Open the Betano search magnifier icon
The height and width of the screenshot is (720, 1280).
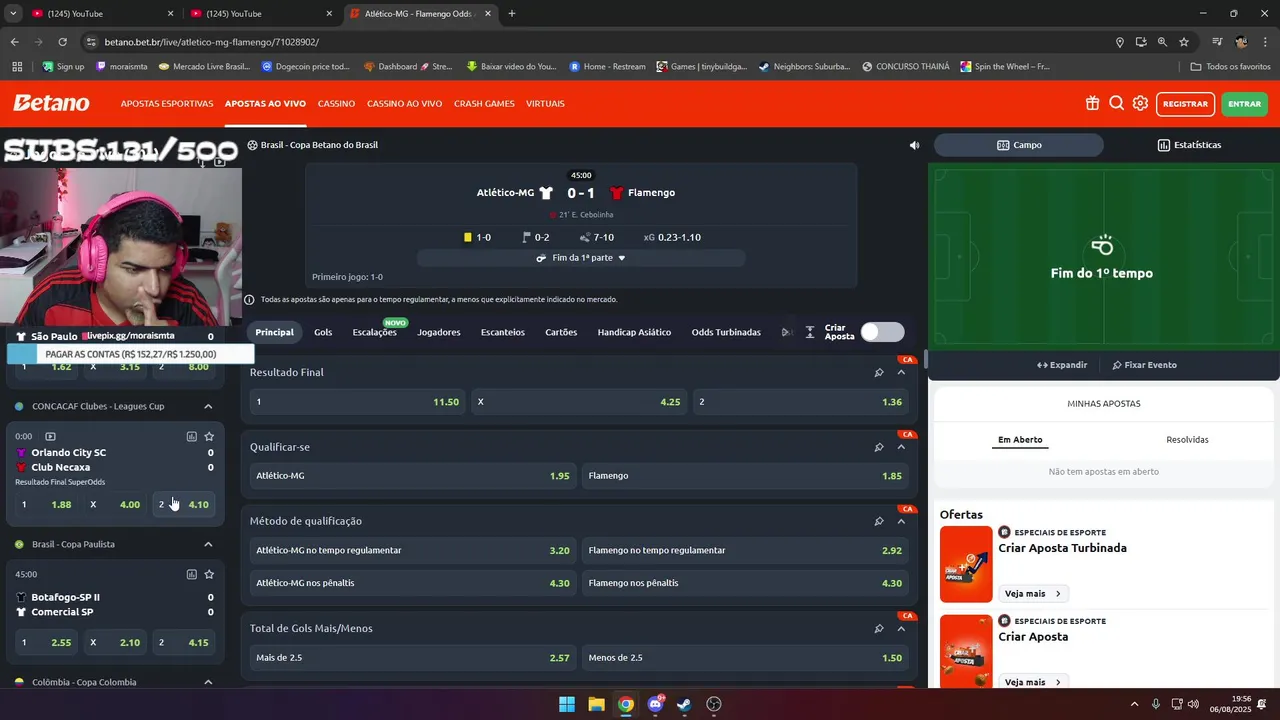pyautogui.click(x=1116, y=103)
